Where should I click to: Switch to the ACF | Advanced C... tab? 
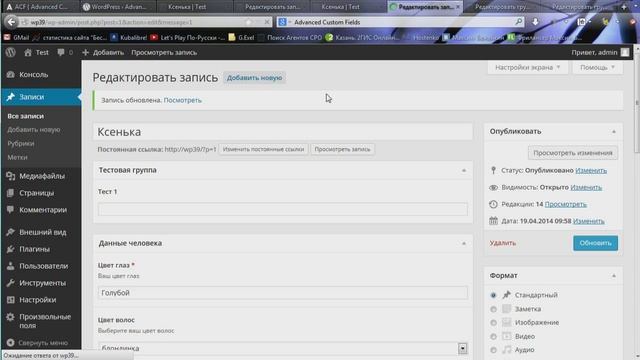(38, 7)
